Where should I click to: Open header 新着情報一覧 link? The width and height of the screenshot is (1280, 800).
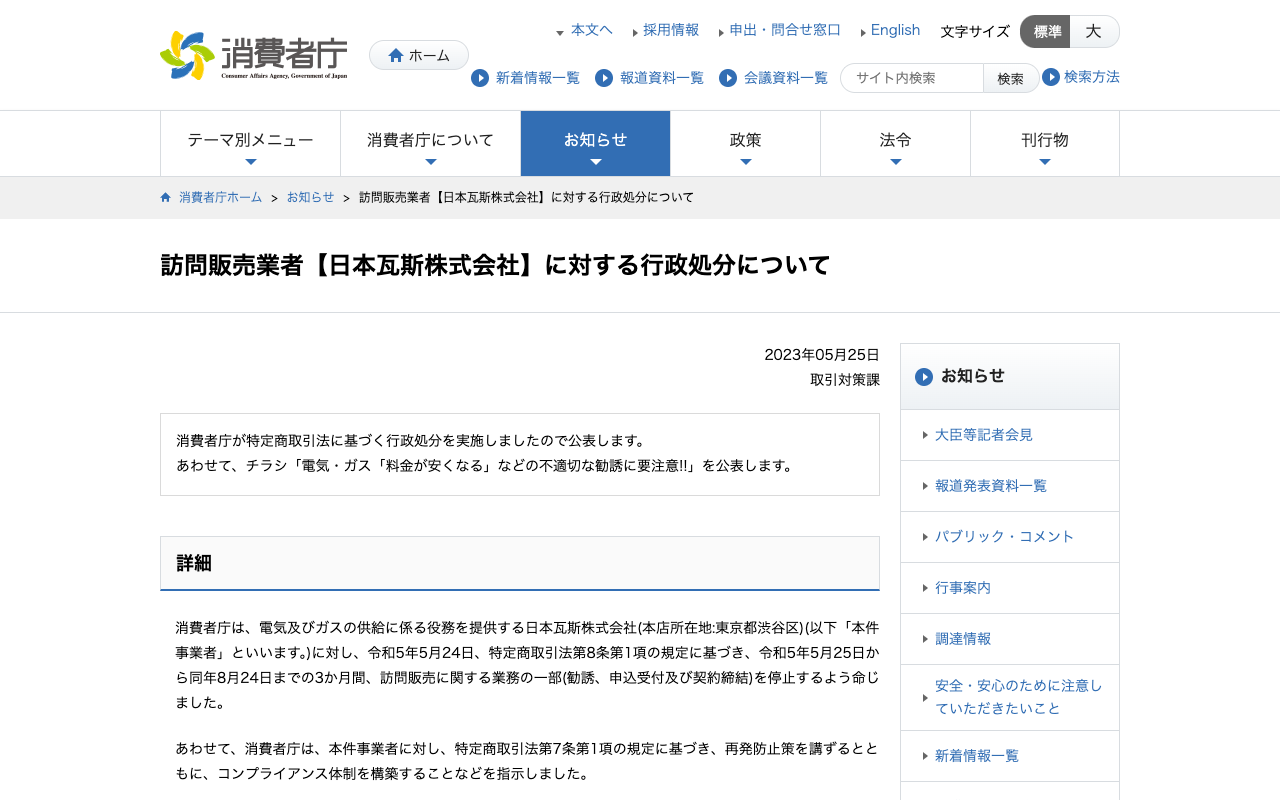[x=538, y=78]
